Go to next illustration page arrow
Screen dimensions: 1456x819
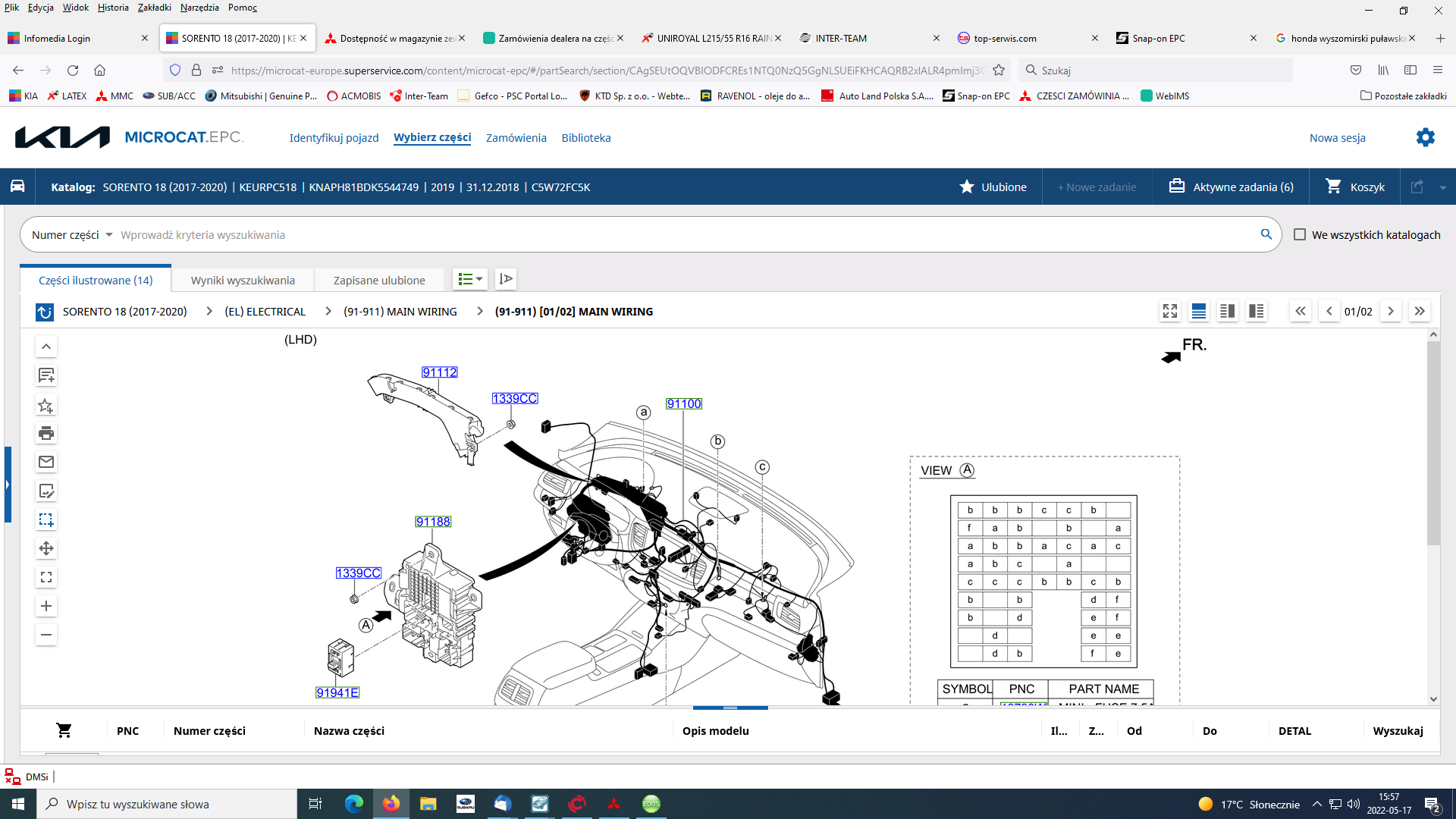[1390, 311]
